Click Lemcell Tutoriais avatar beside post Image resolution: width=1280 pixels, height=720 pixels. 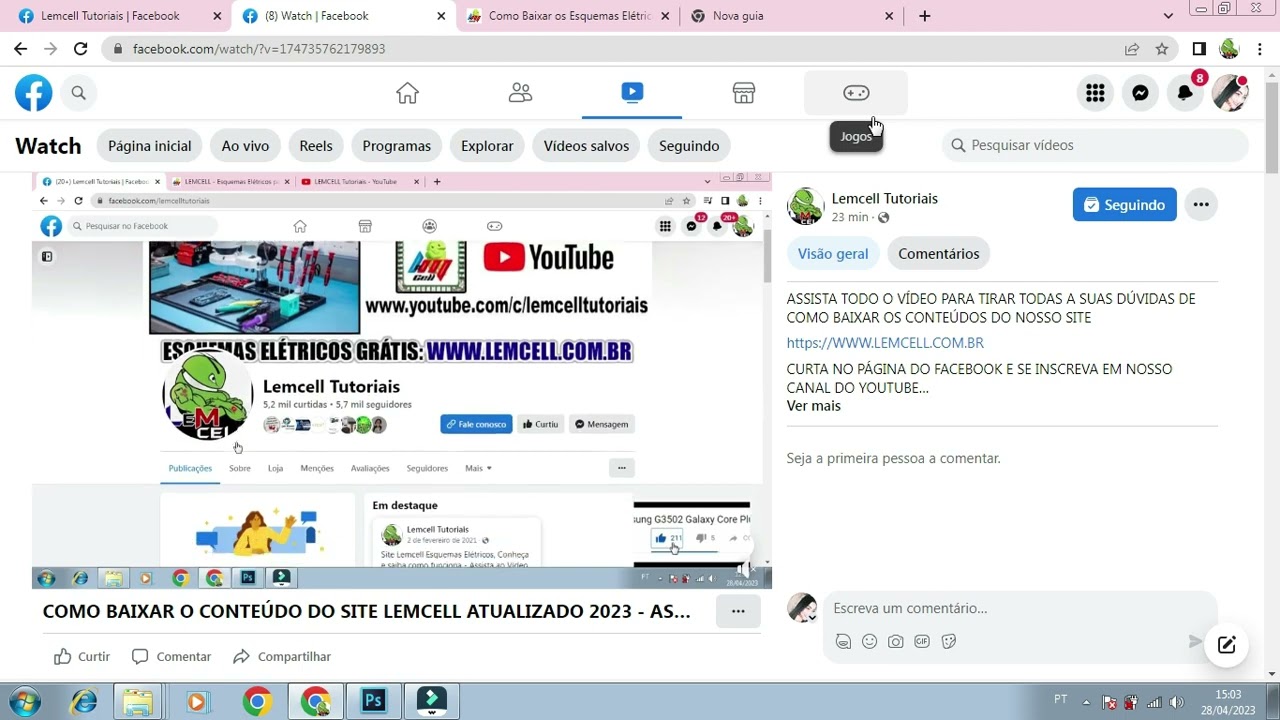click(805, 206)
